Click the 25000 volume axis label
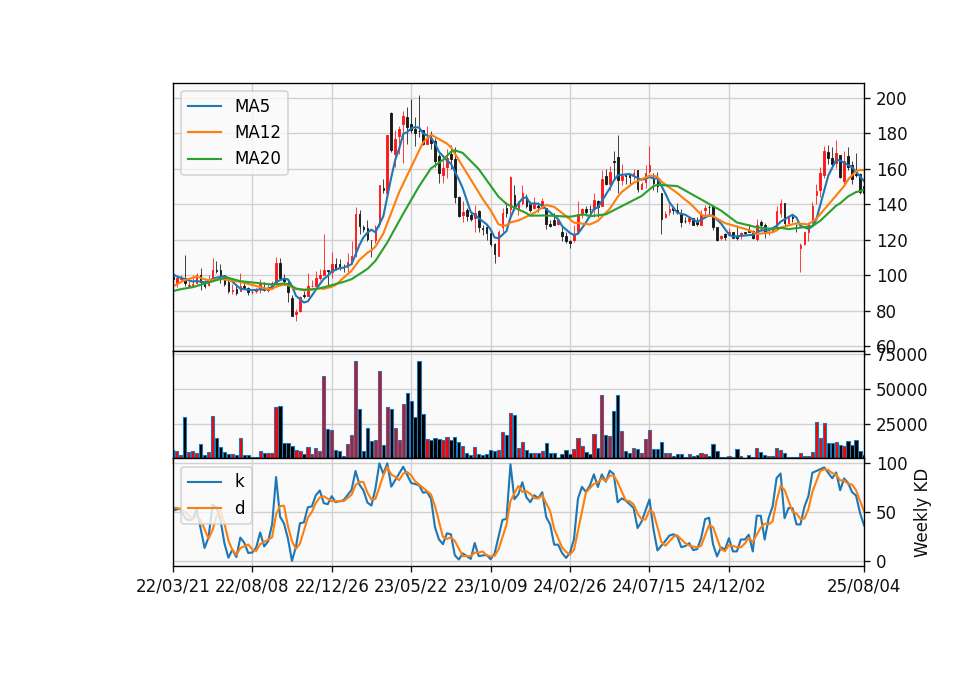The image size is (960, 690). tap(901, 424)
